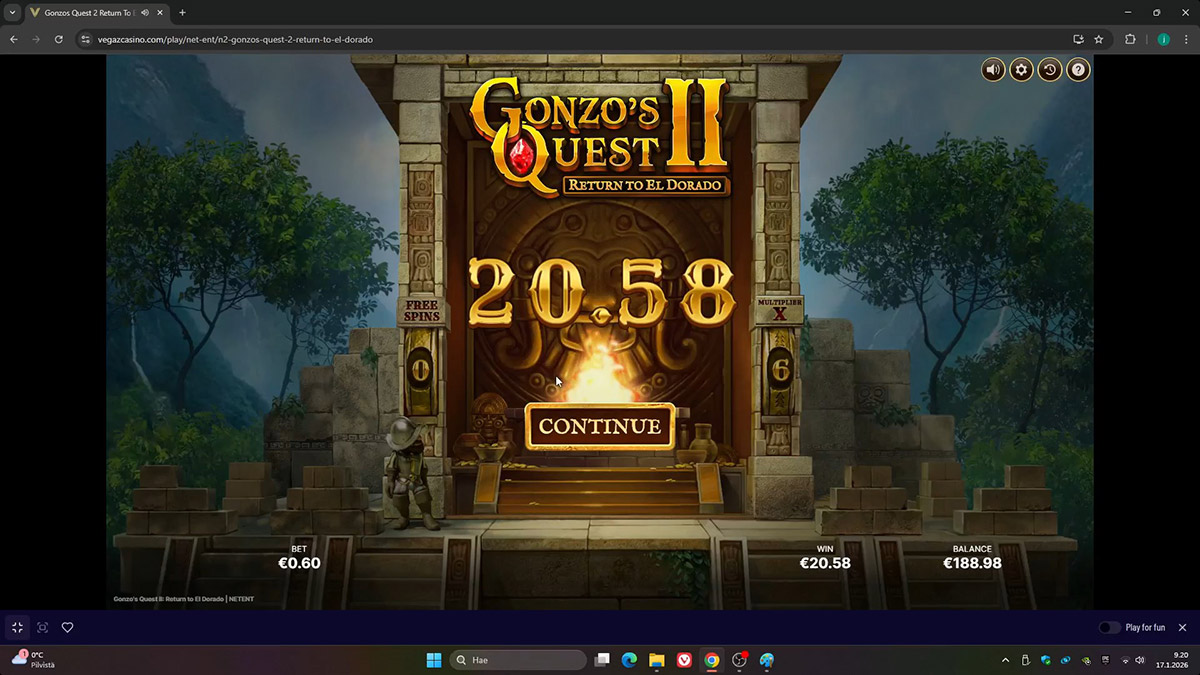Open Chrome three-dot menu
This screenshot has height=675, width=1200.
coord(1184,39)
